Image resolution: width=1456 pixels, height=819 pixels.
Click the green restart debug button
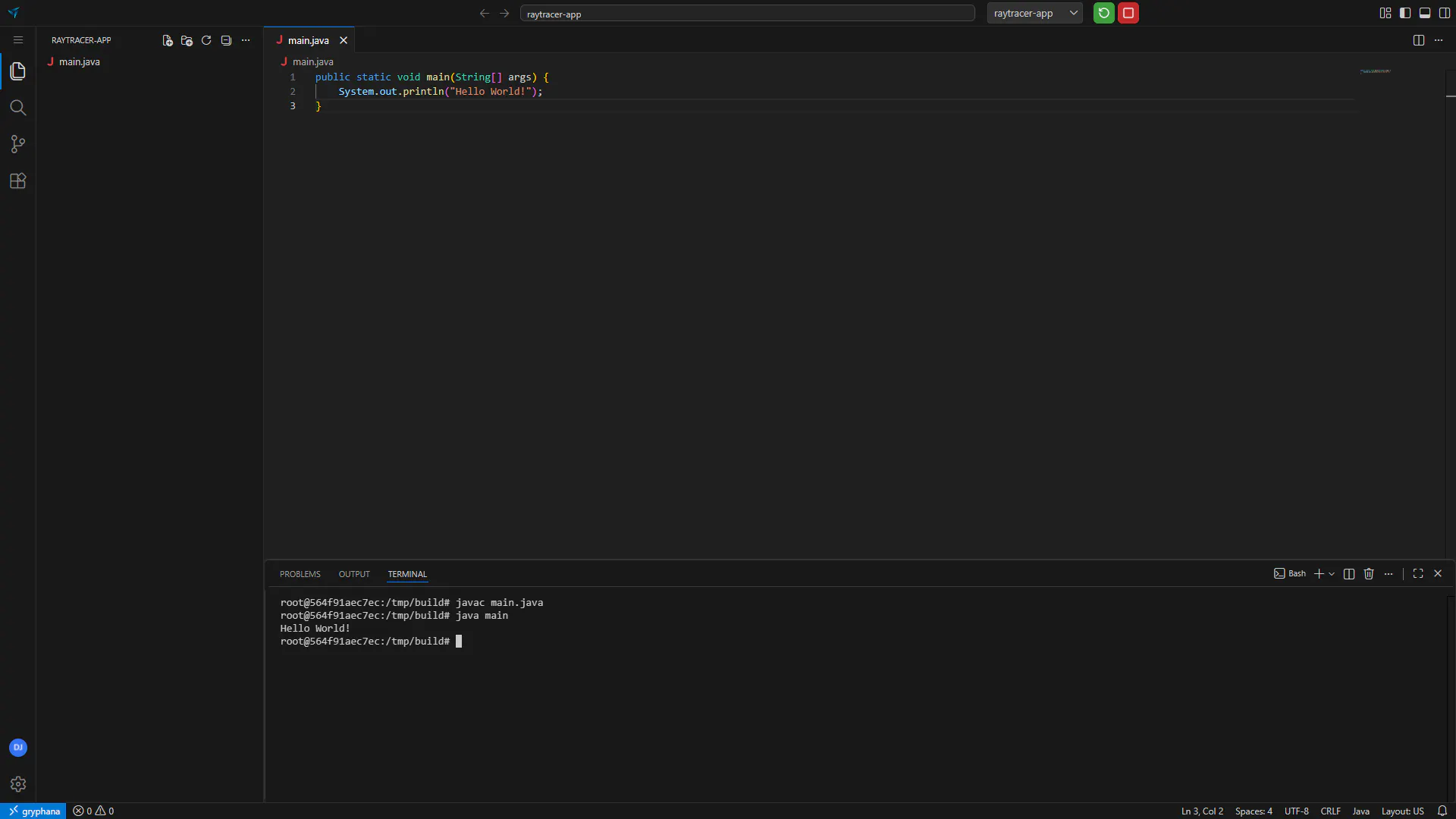(x=1104, y=13)
